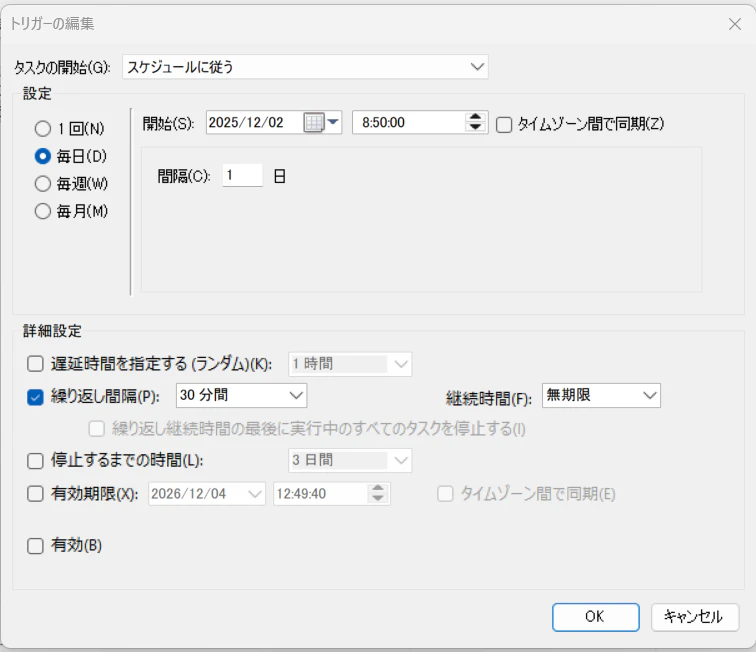Viewport: 756px width, 652px height.
Task: Click the 継続時間(F): label
Action: coord(489,399)
